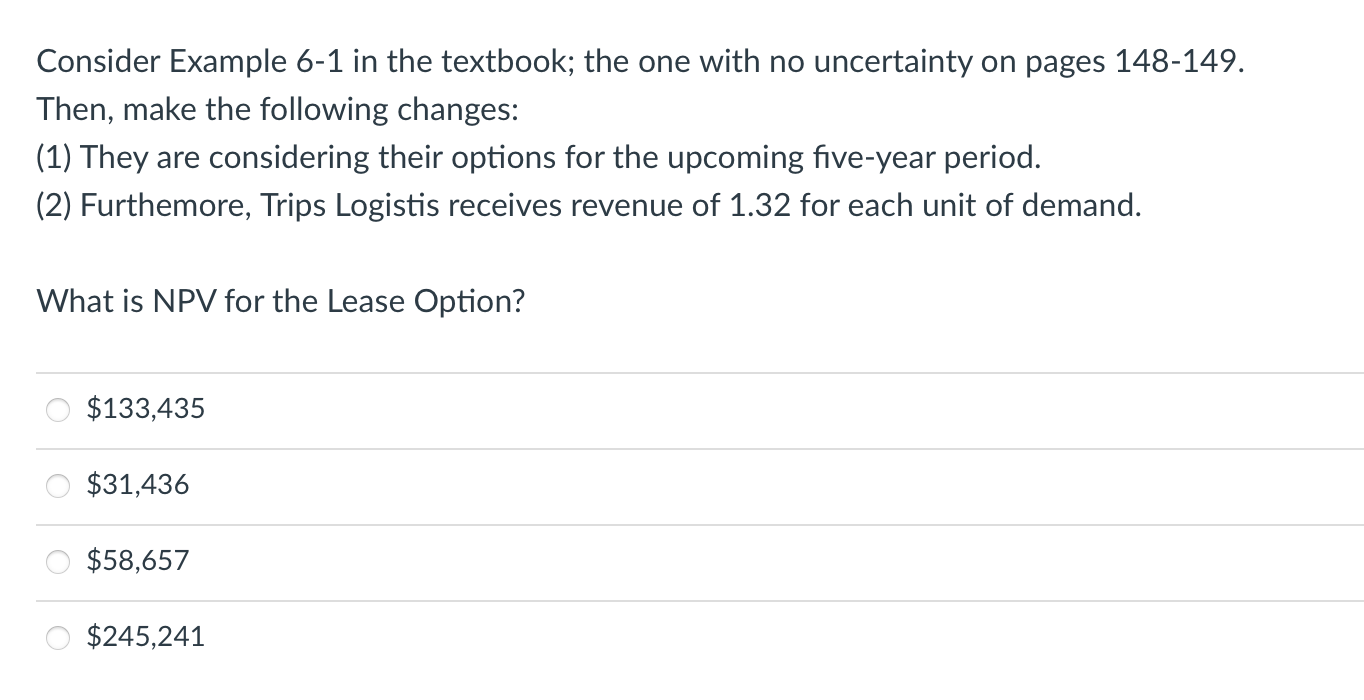This screenshot has height=700, width=1364.
Task: Select the $31,436 answer radio button
Action: point(57,485)
